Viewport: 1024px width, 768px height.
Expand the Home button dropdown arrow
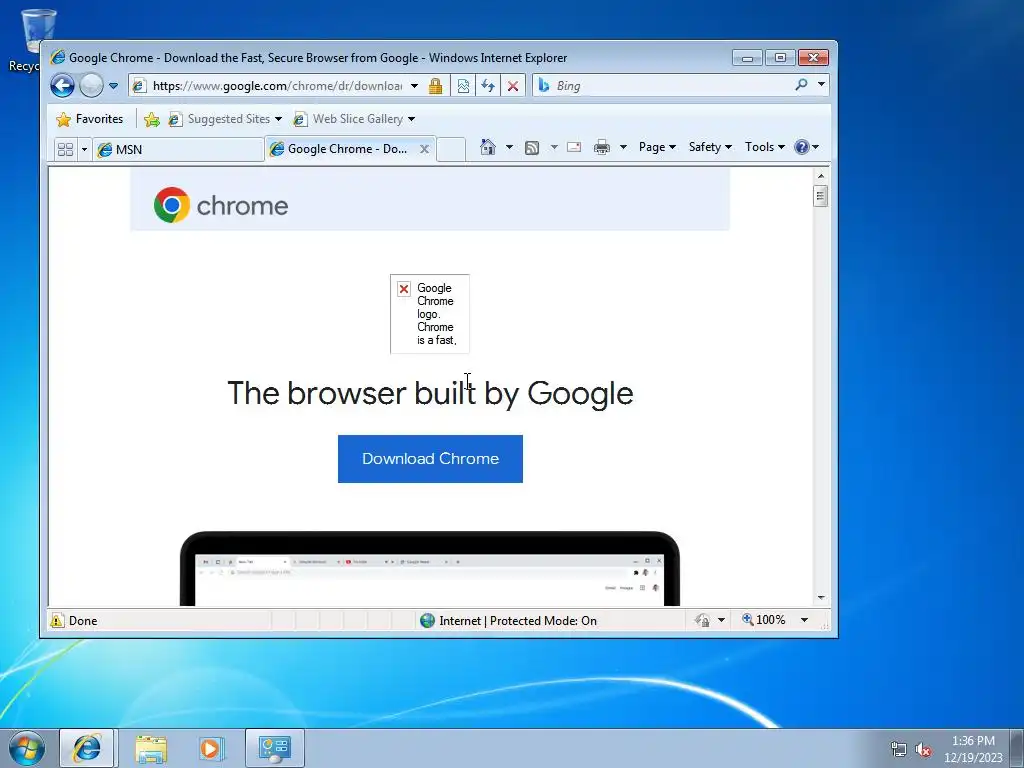tap(509, 147)
